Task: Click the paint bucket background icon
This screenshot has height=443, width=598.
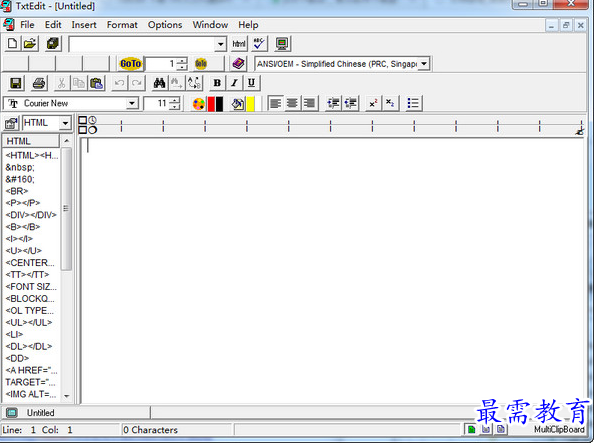Action: click(x=238, y=104)
